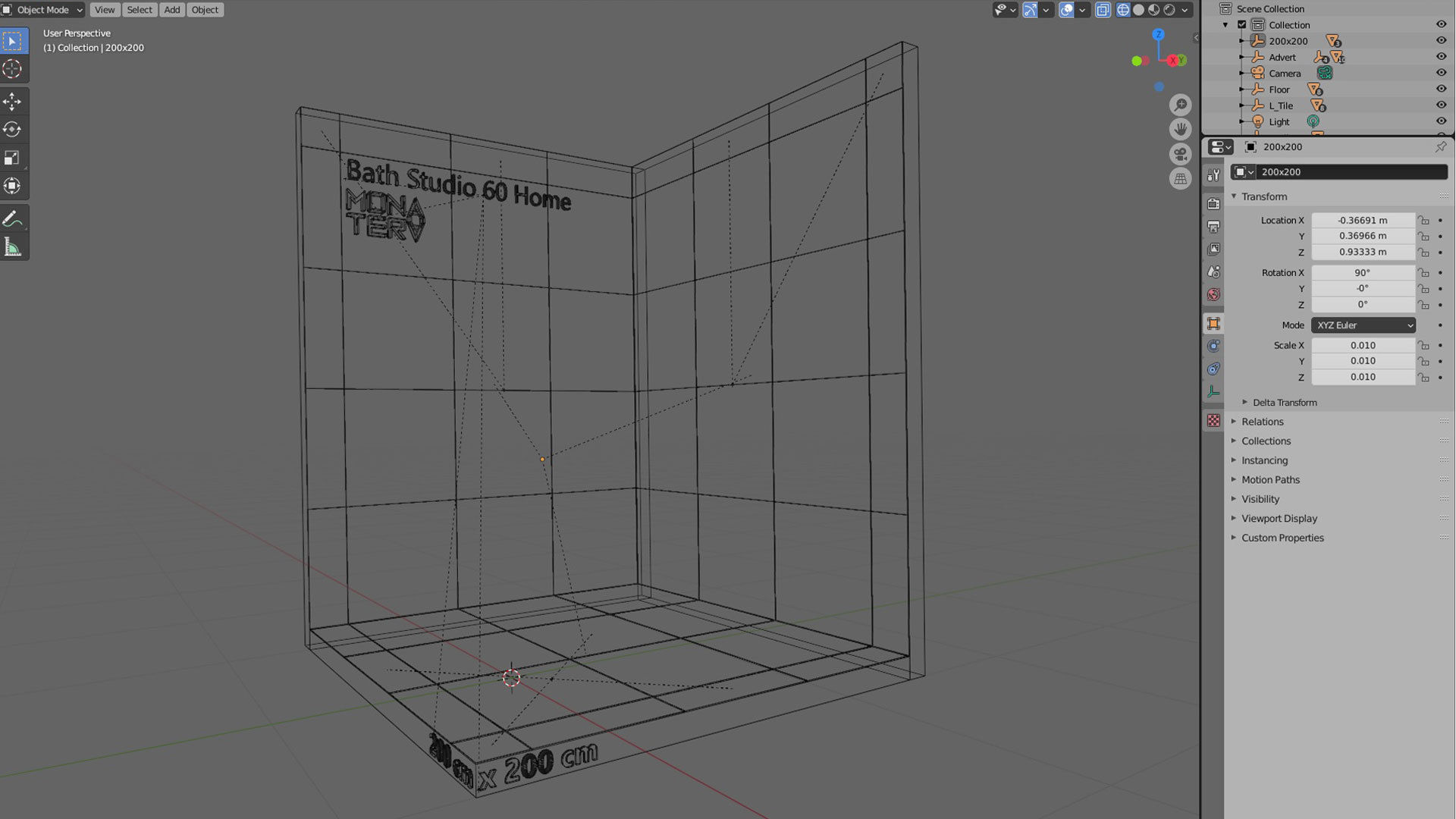Open the Active Tool settings tab

pyautogui.click(x=1213, y=175)
